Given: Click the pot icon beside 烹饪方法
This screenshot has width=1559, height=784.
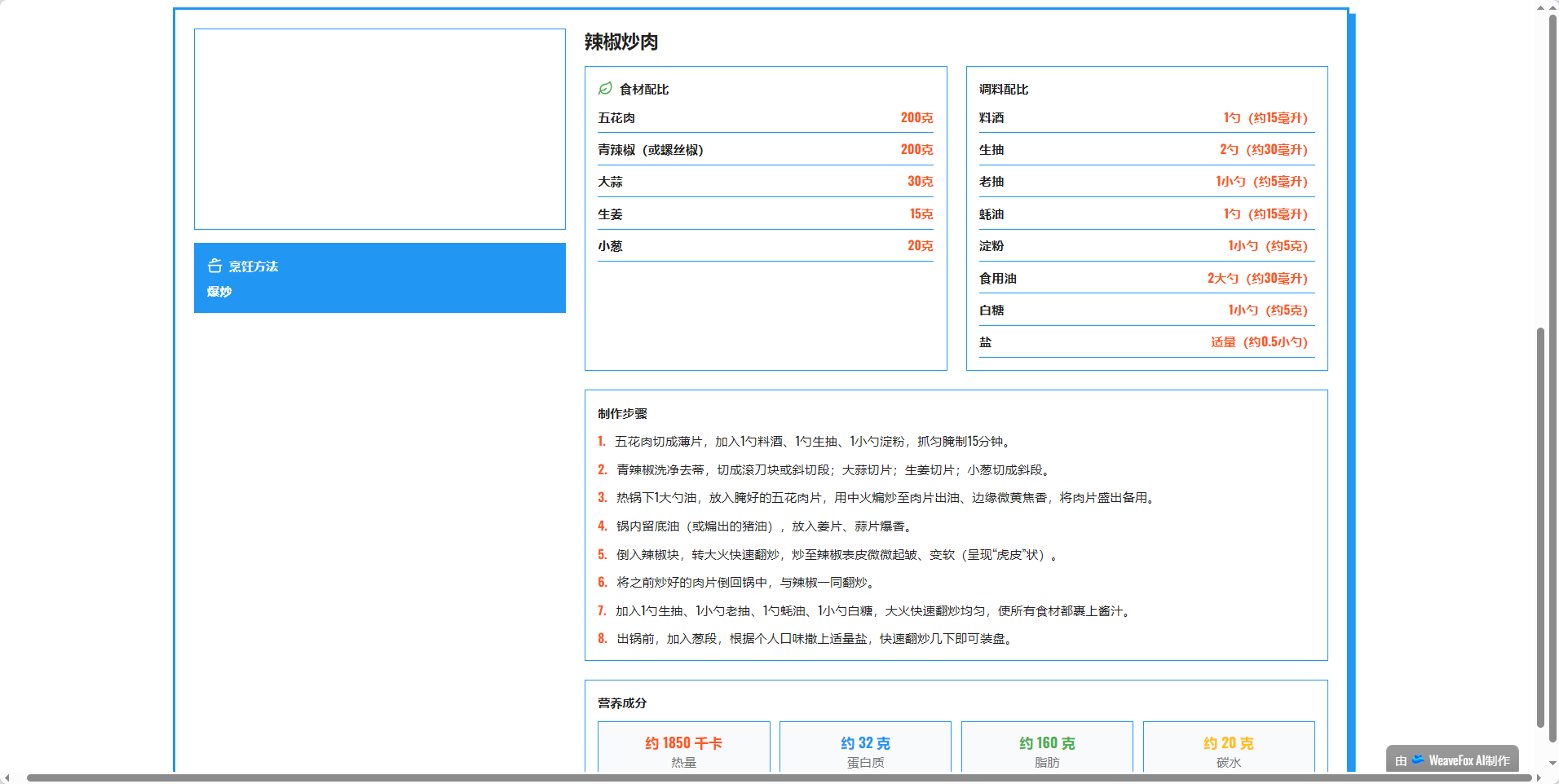Looking at the screenshot, I should 214,266.
